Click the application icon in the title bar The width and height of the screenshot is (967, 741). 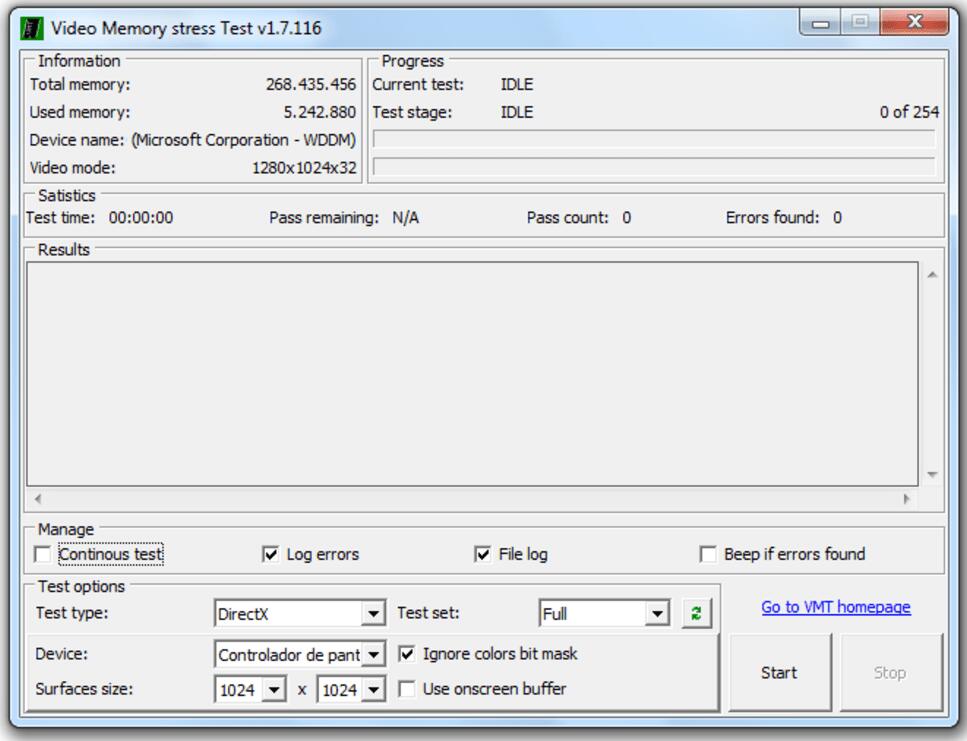point(32,27)
